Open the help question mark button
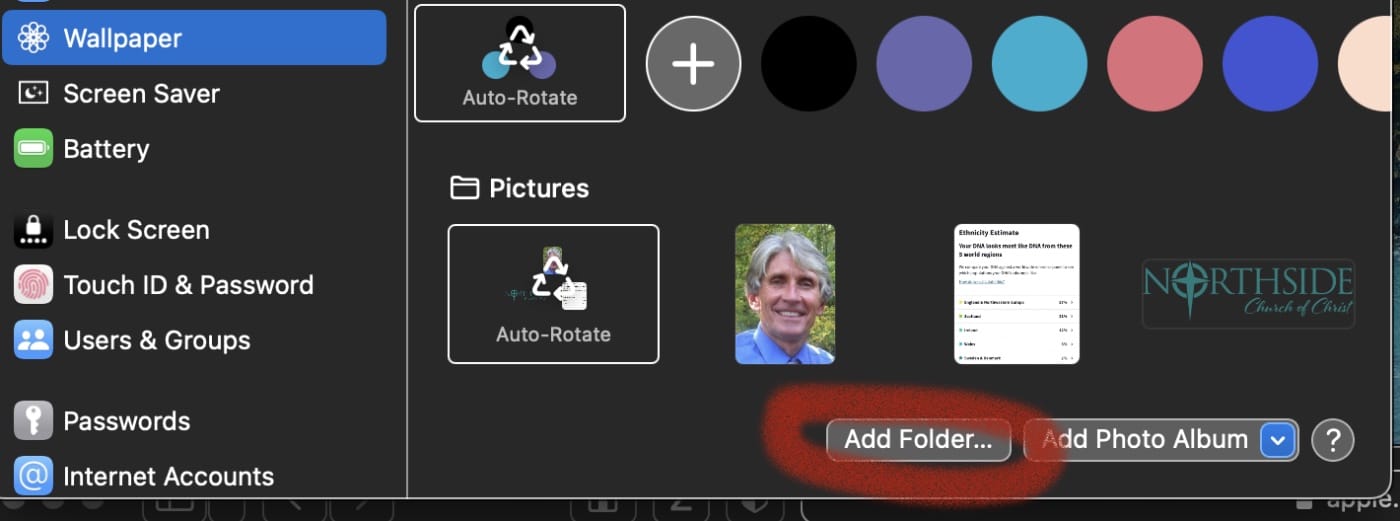 point(1332,440)
